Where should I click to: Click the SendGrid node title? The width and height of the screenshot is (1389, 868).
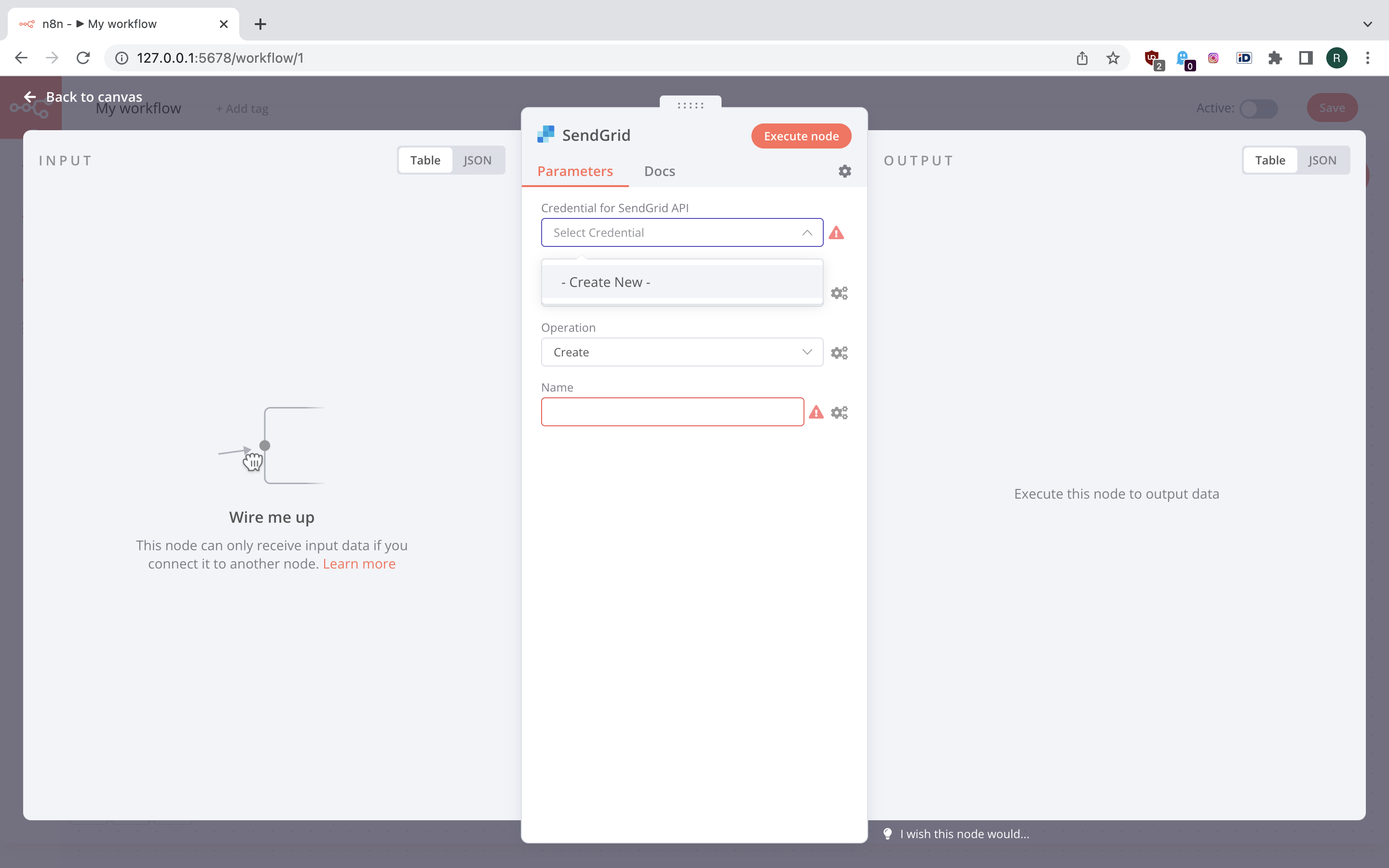(x=596, y=135)
